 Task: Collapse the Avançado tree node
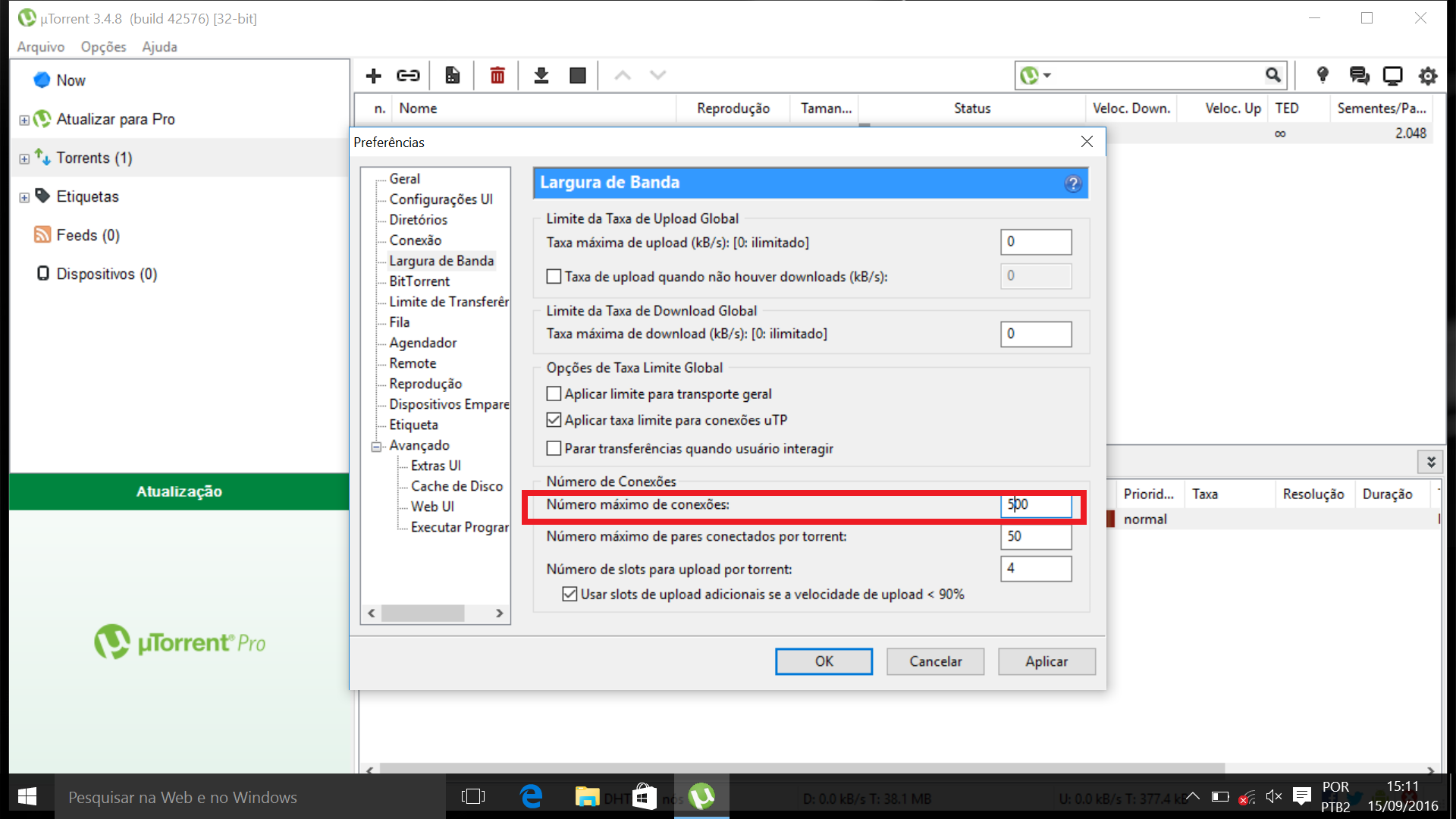(x=376, y=446)
